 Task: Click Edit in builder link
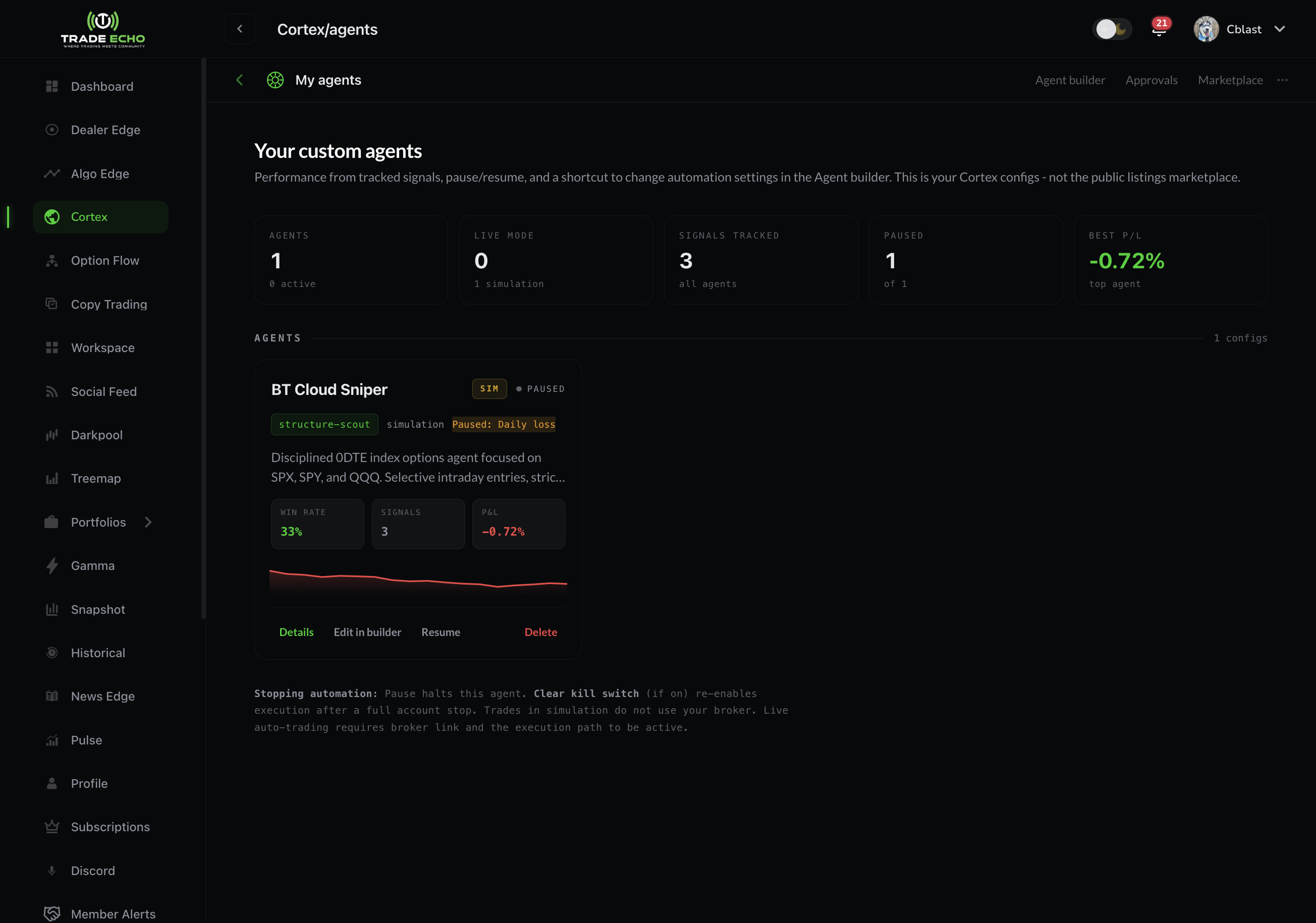point(367,632)
